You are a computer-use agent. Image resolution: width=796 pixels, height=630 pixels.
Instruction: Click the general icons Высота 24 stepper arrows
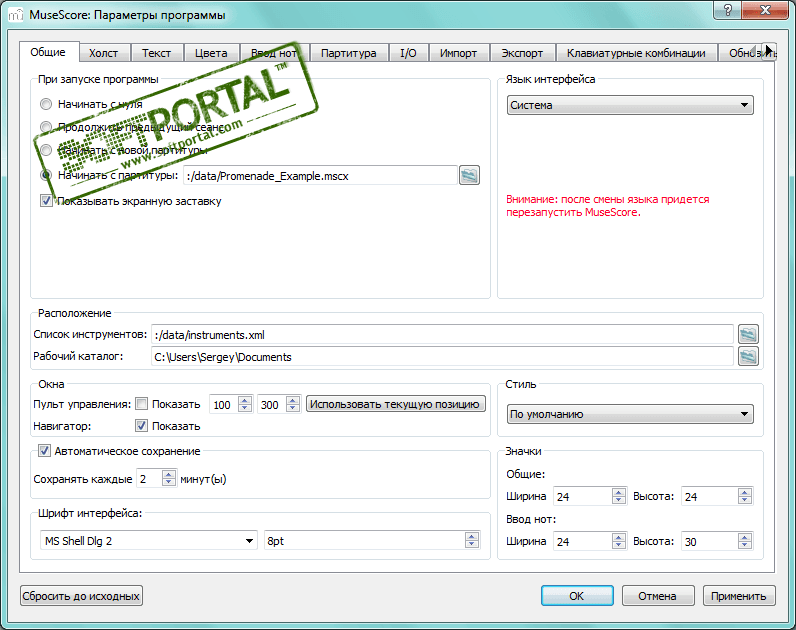(744, 496)
